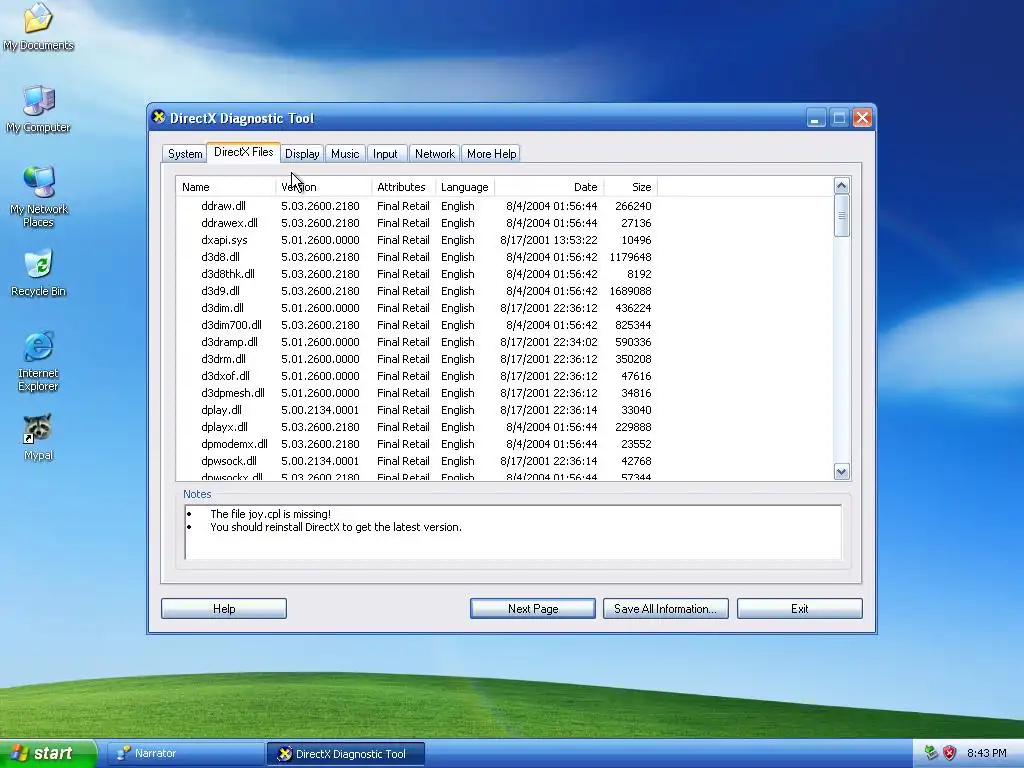
Task: Click the Attributes column header
Action: point(404,187)
